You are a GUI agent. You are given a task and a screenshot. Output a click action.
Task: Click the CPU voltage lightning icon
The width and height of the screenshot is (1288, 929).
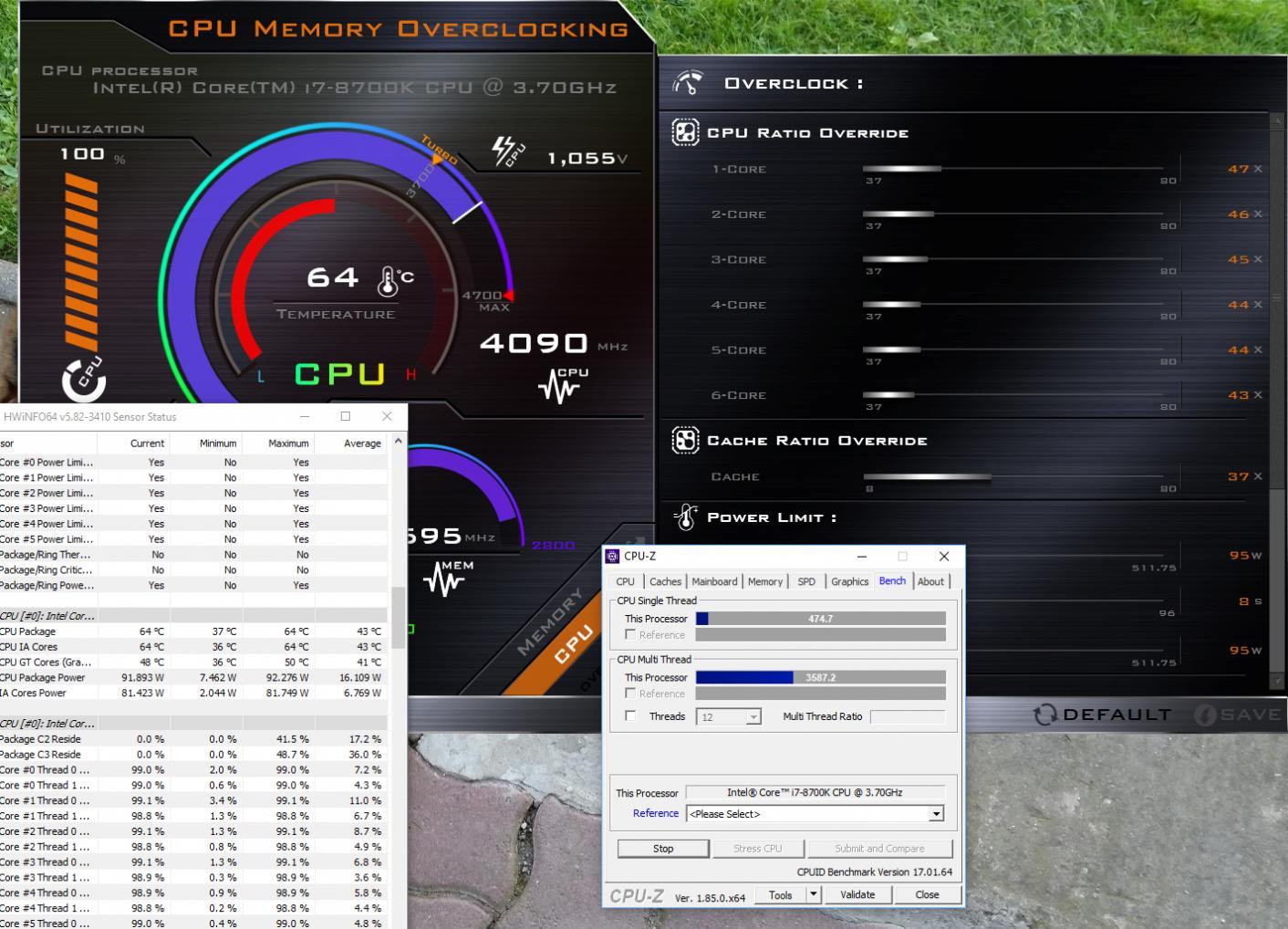coord(508,151)
